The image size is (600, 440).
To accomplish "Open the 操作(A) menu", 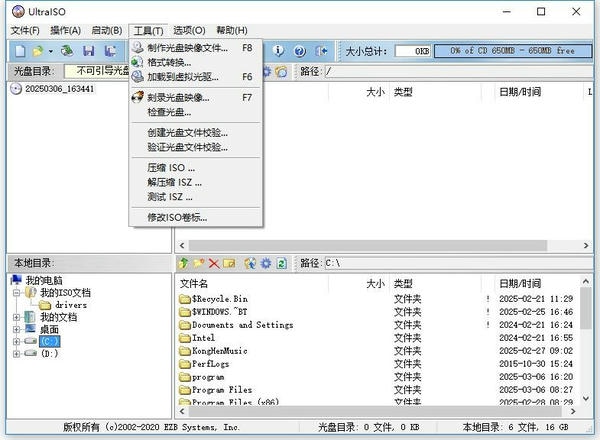I will (x=65, y=30).
